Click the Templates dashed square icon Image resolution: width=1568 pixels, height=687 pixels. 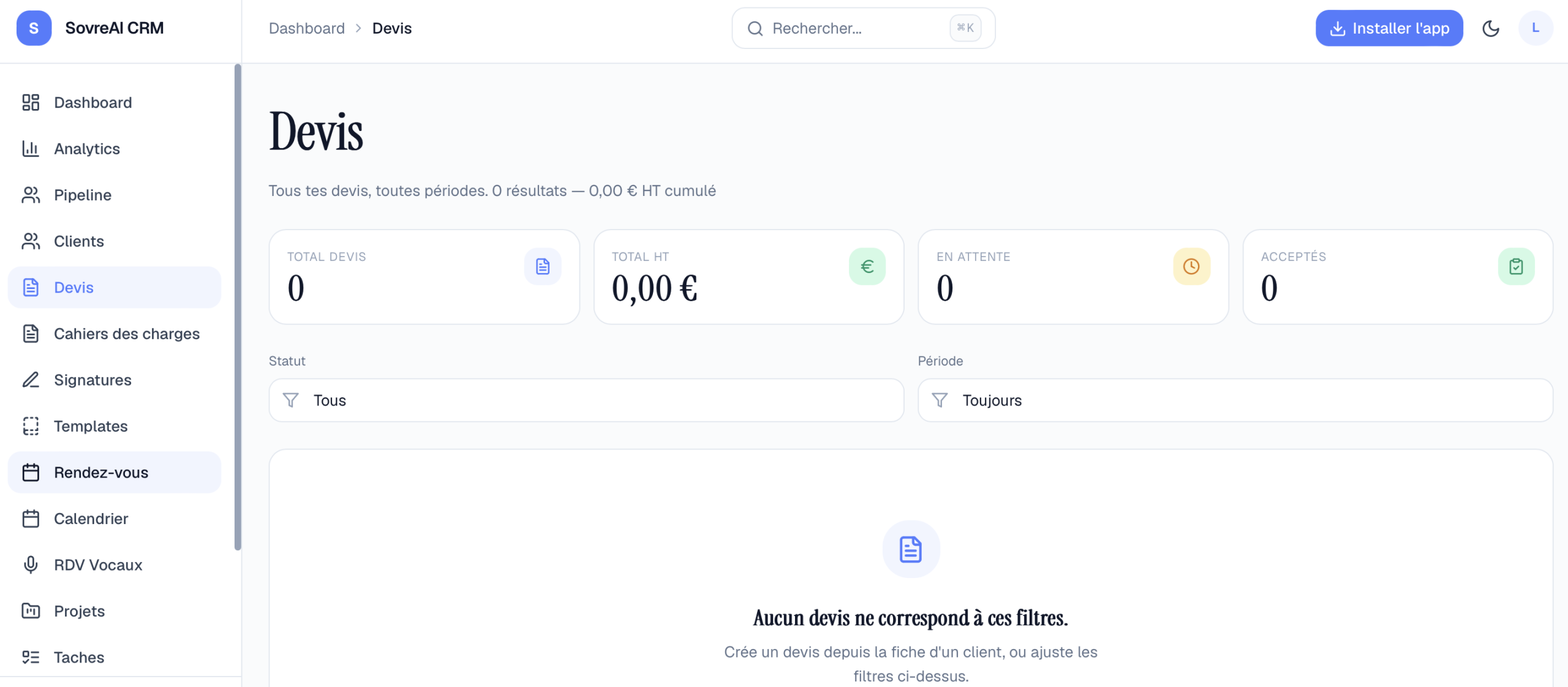click(31, 426)
